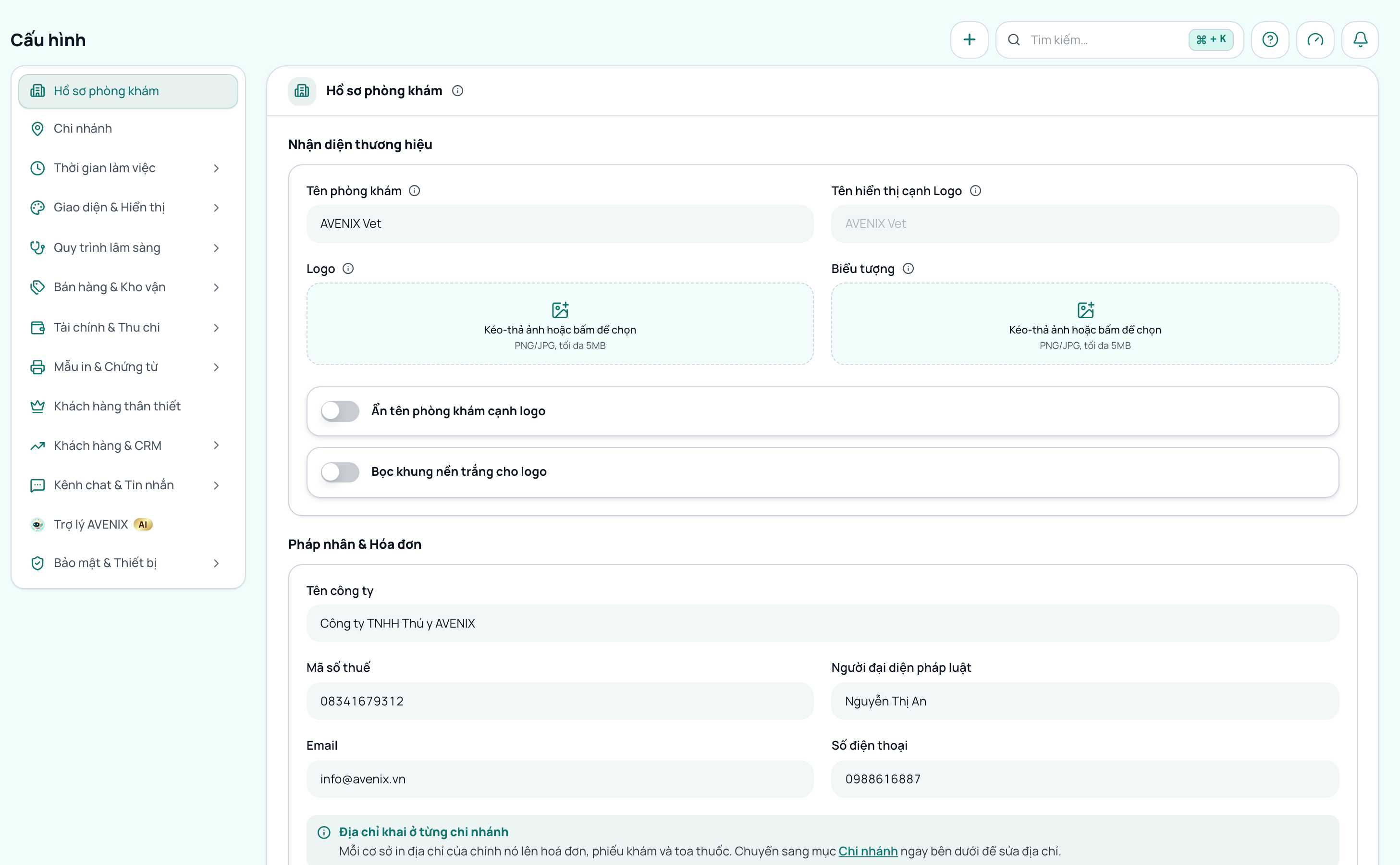The image size is (1400, 865).
Task: Click the Email input field
Action: coord(560,779)
